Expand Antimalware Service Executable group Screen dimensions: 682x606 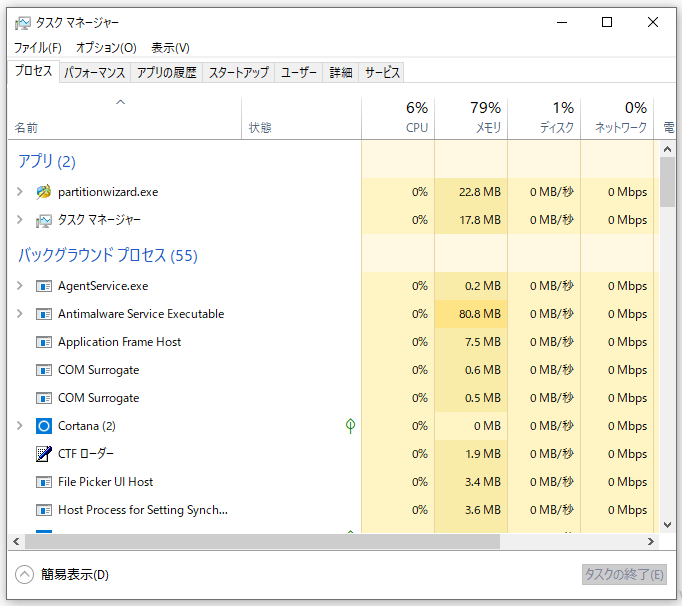20,314
